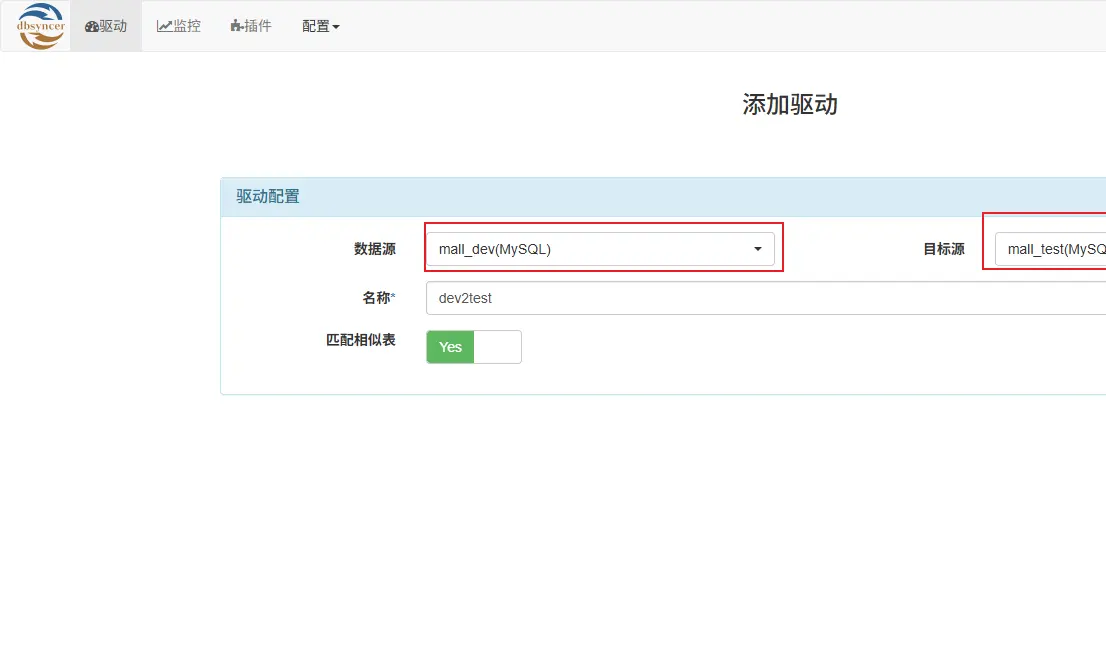Expand the 配置 navigation dropdown menu
1106x662 pixels.
[320, 26]
